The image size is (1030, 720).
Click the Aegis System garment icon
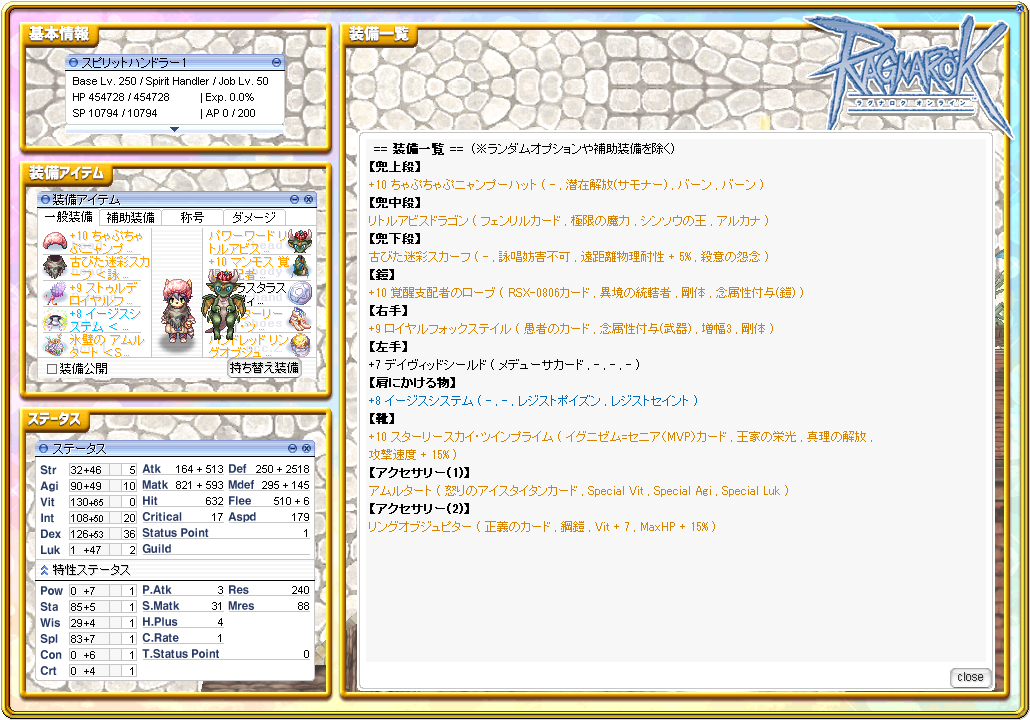tap(55, 320)
